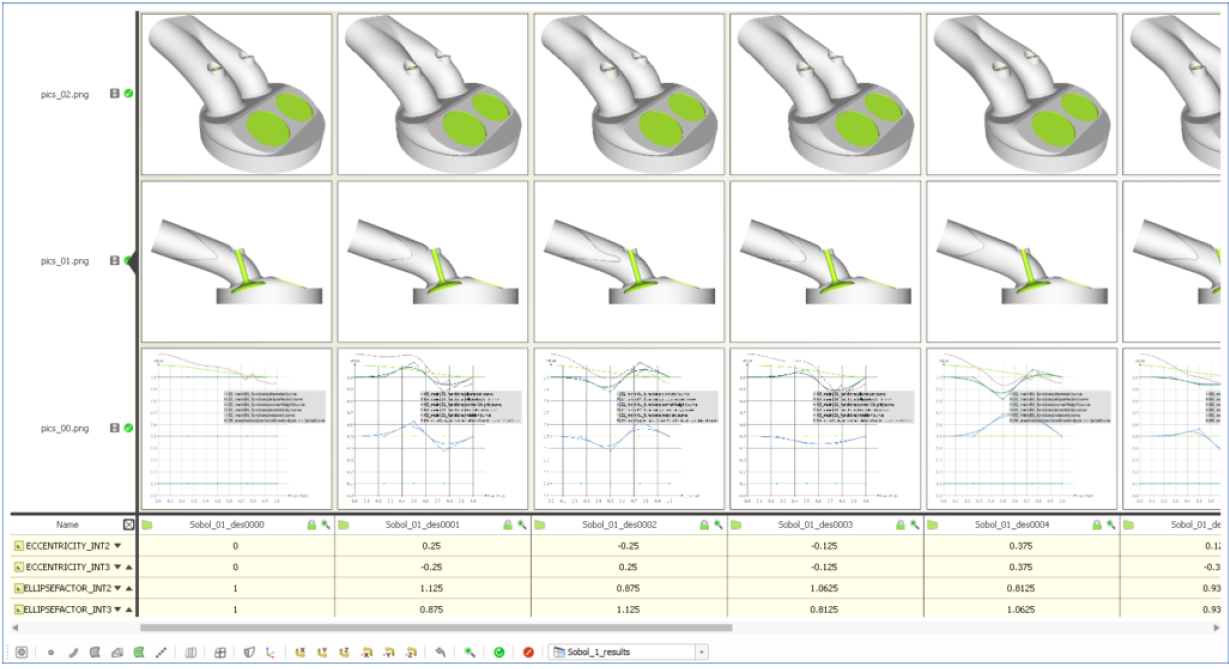Click the green folder icon of Sobol_01_des0002
Screen dimensions: 1229x669
[x=539, y=524]
